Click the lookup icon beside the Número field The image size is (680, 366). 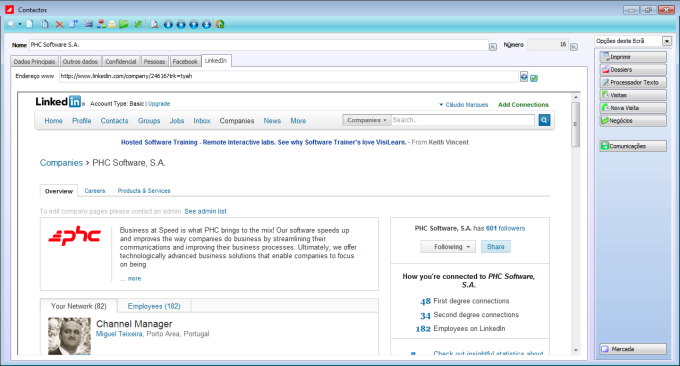[574, 46]
